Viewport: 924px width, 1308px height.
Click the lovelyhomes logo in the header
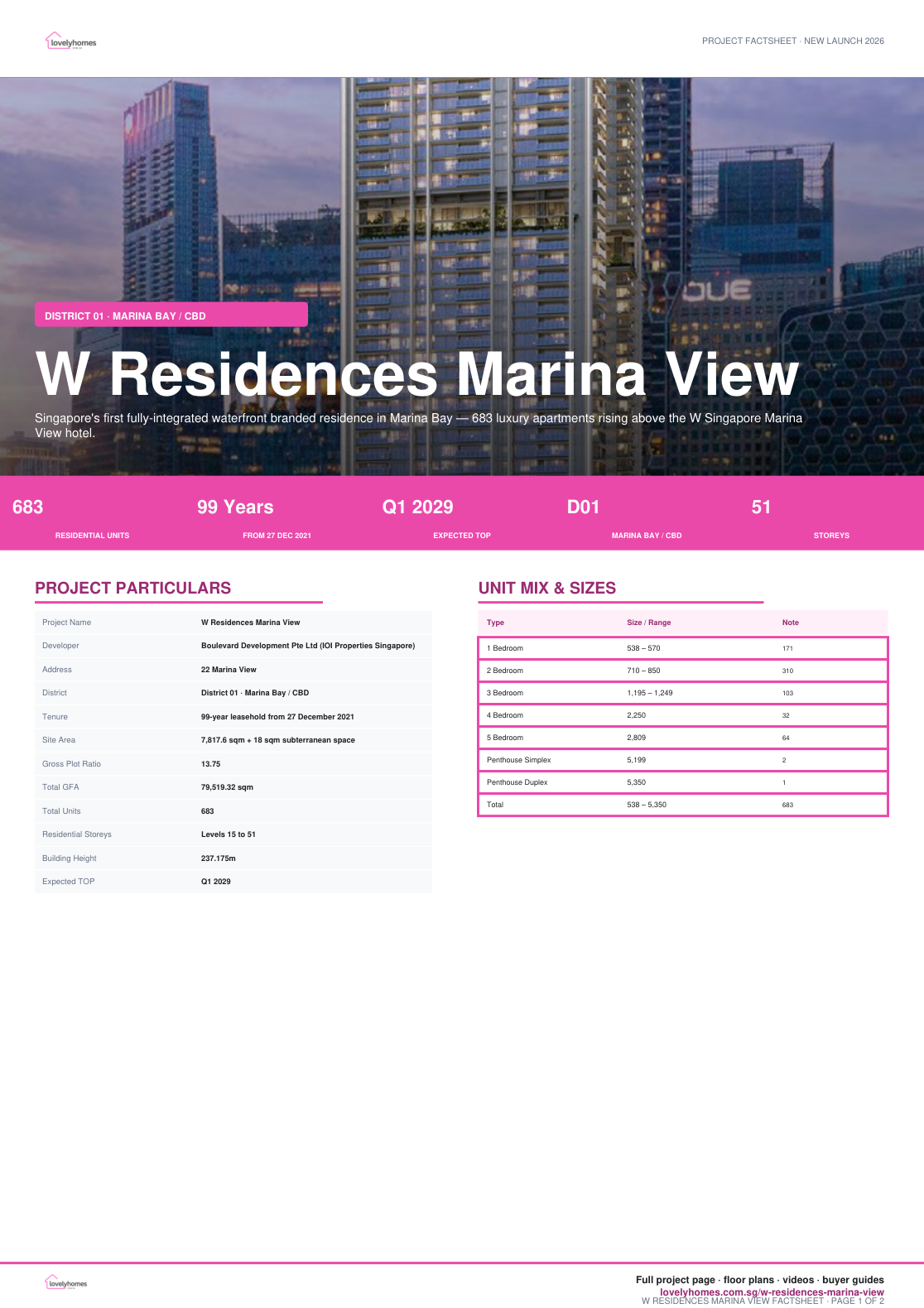tap(71, 41)
